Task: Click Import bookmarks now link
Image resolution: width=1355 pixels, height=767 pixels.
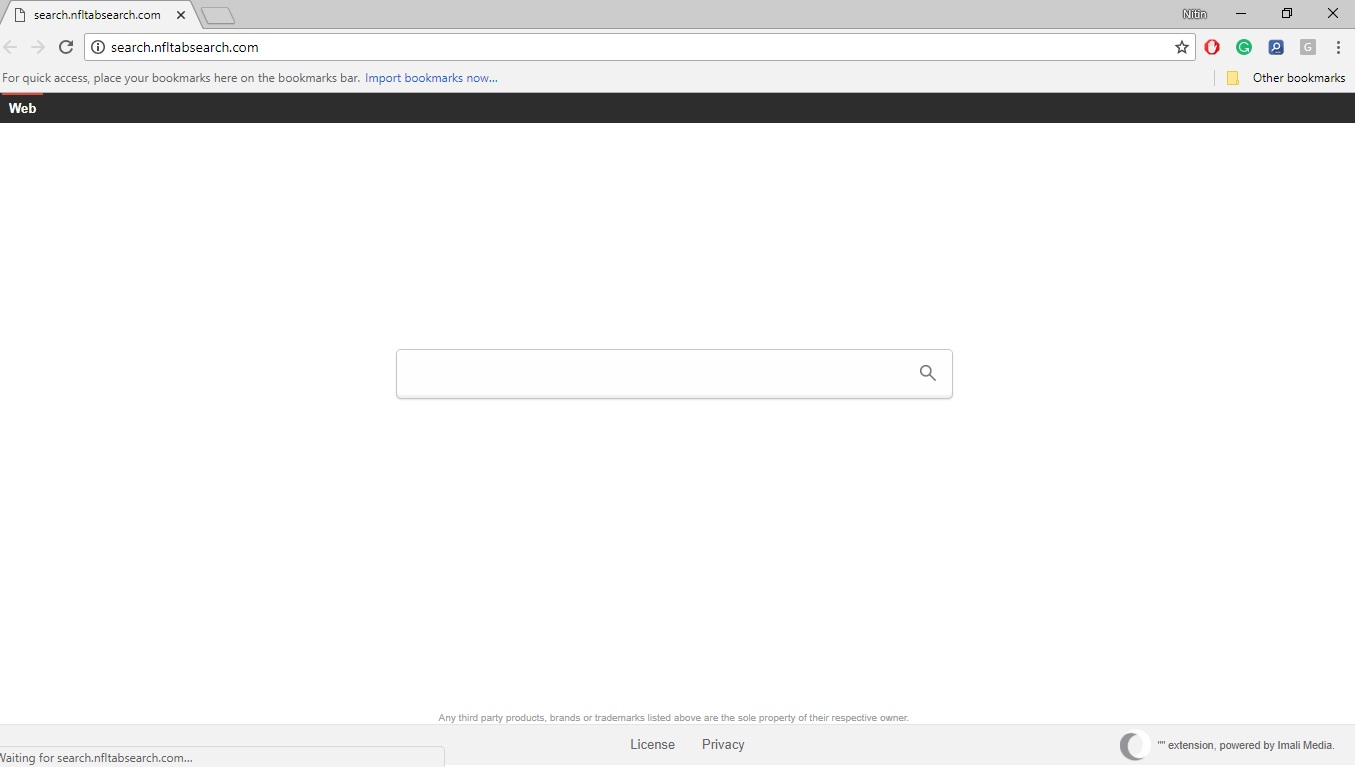Action: tap(431, 77)
